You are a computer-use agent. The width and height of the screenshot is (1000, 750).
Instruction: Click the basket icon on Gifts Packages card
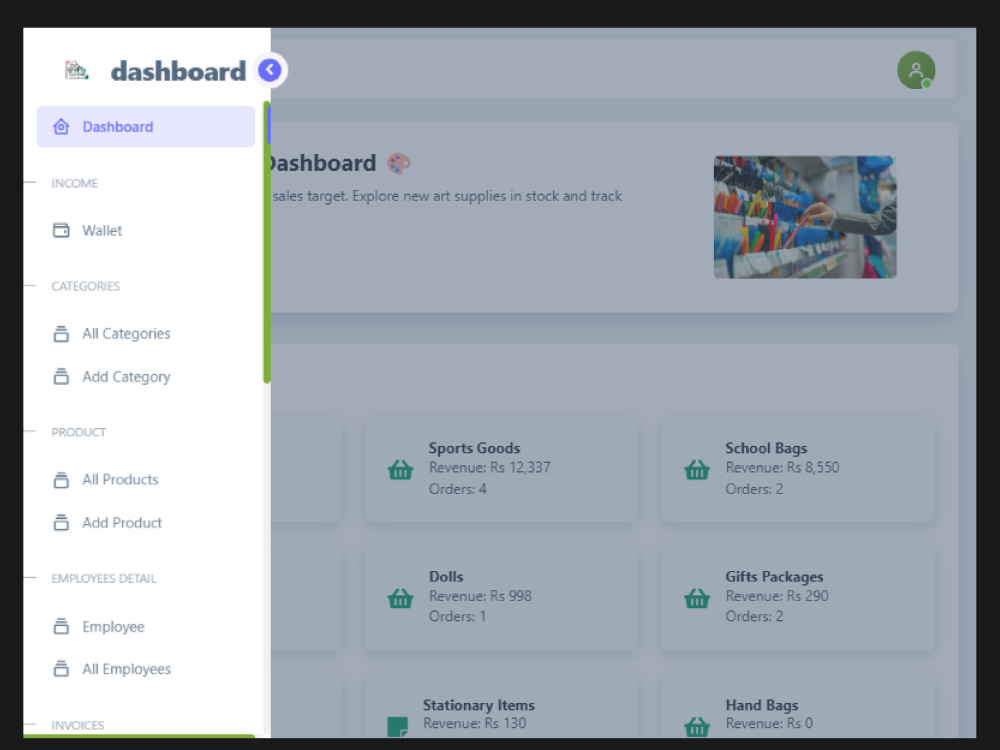[x=697, y=599]
